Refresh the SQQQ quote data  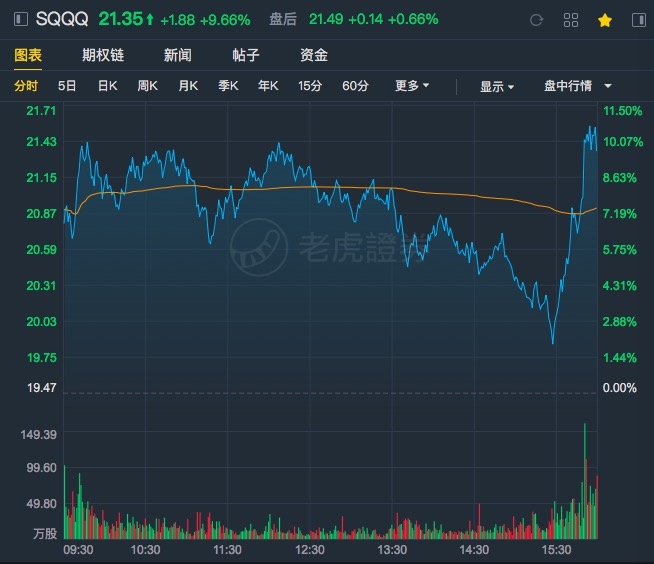(537, 20)
